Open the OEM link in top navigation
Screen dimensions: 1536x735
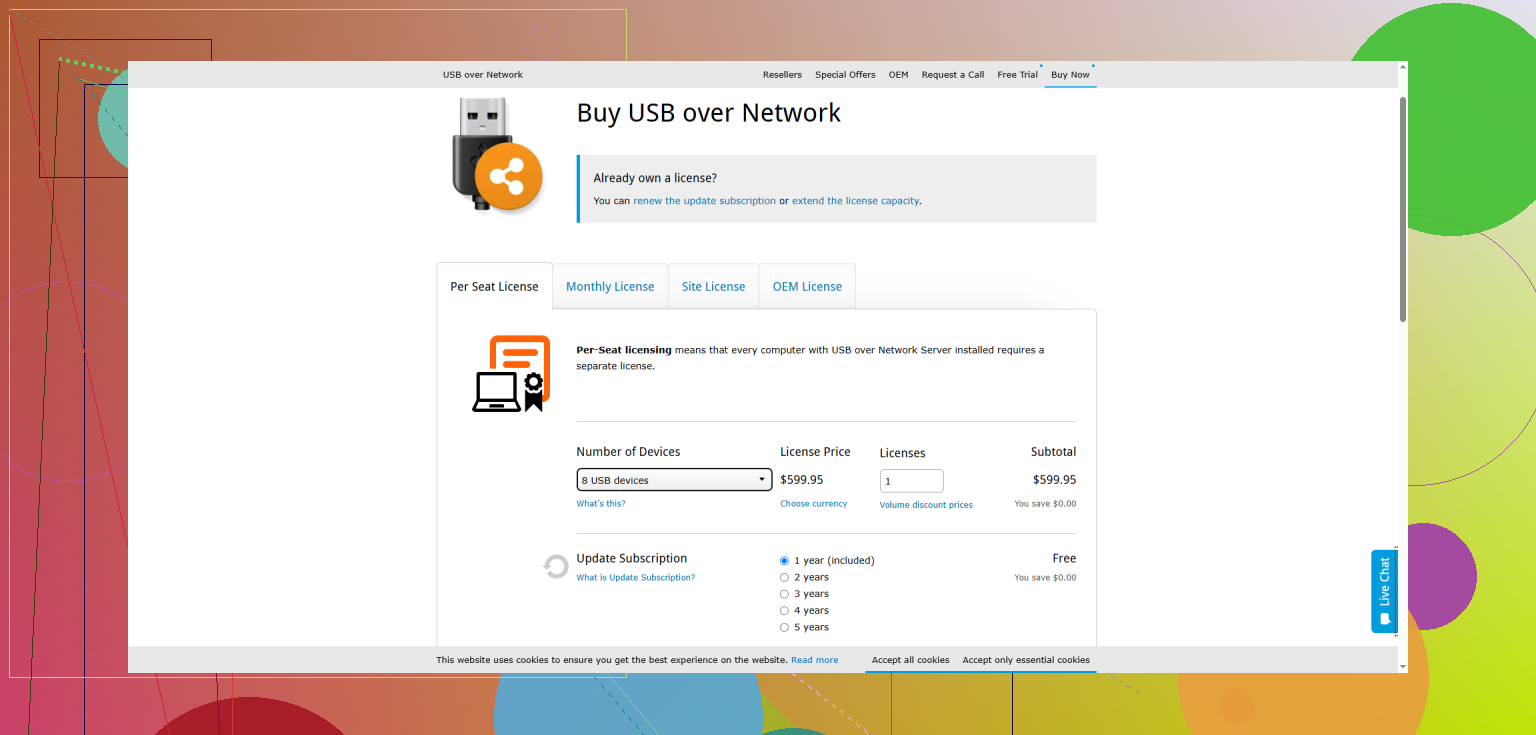[898, 75]
